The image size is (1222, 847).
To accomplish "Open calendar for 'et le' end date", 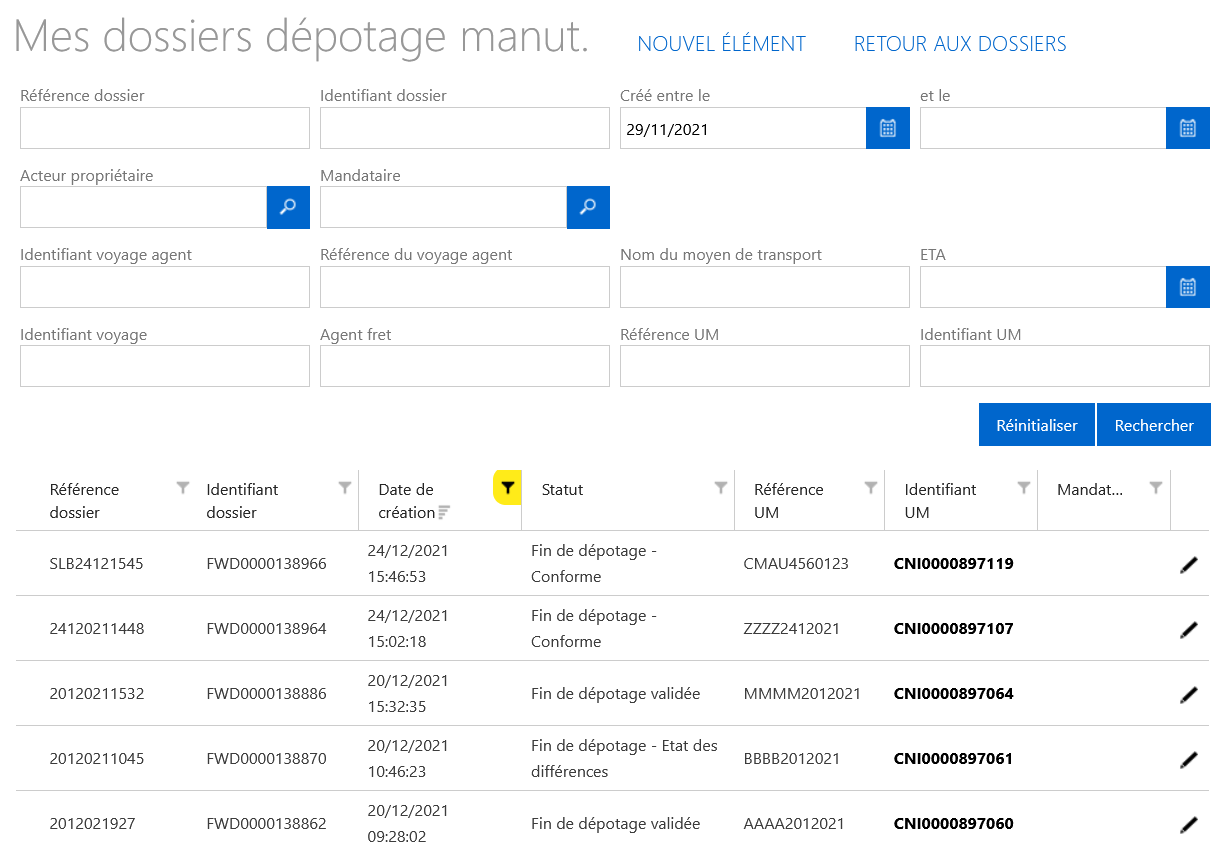I will tap(1188, 128).
